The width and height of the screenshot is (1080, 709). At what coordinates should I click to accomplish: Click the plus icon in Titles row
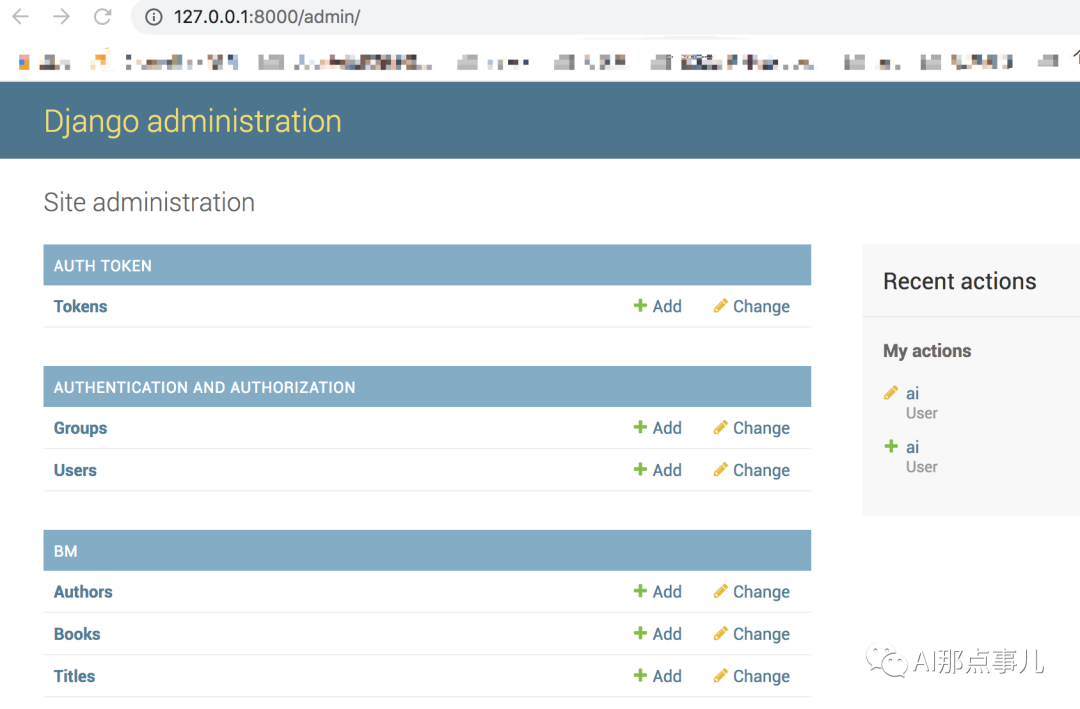coord(640,675)
